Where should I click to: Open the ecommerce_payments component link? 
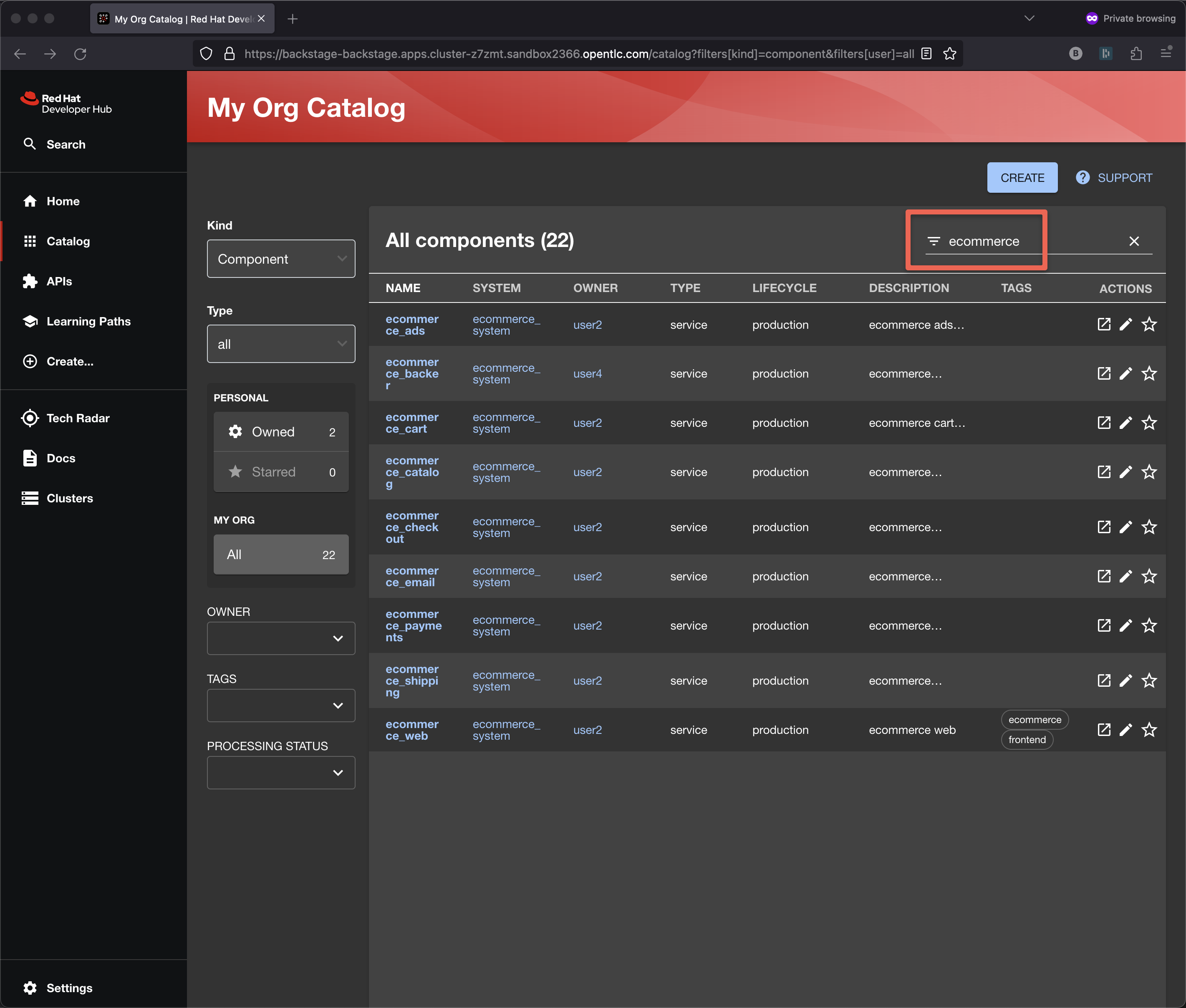(413, 626)
